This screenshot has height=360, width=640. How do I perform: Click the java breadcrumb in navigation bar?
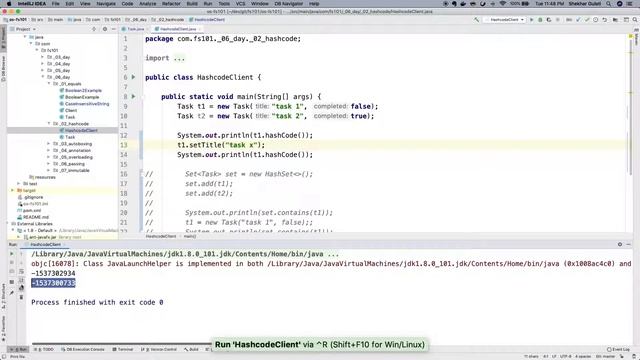click(75, 20)
